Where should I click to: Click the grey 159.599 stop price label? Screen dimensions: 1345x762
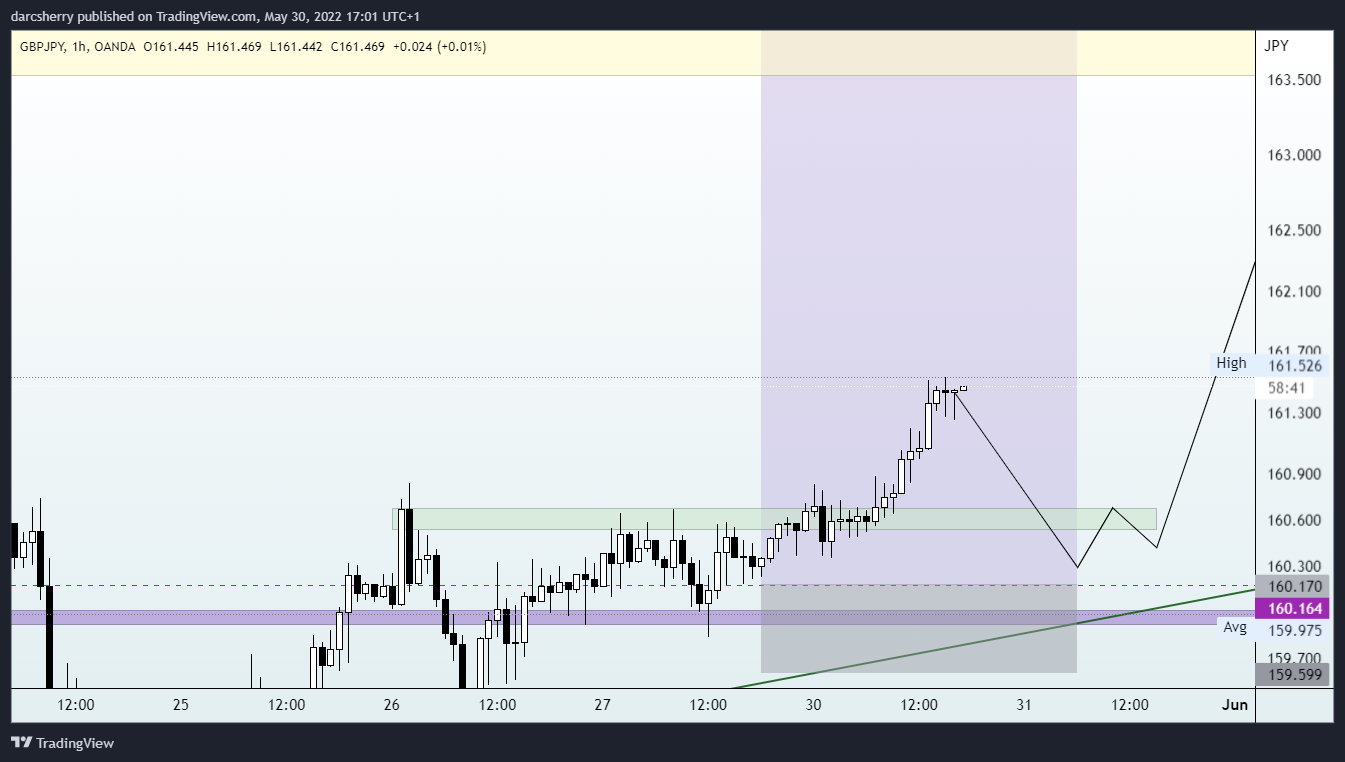pyautogui.click(x=1294, y=675)
